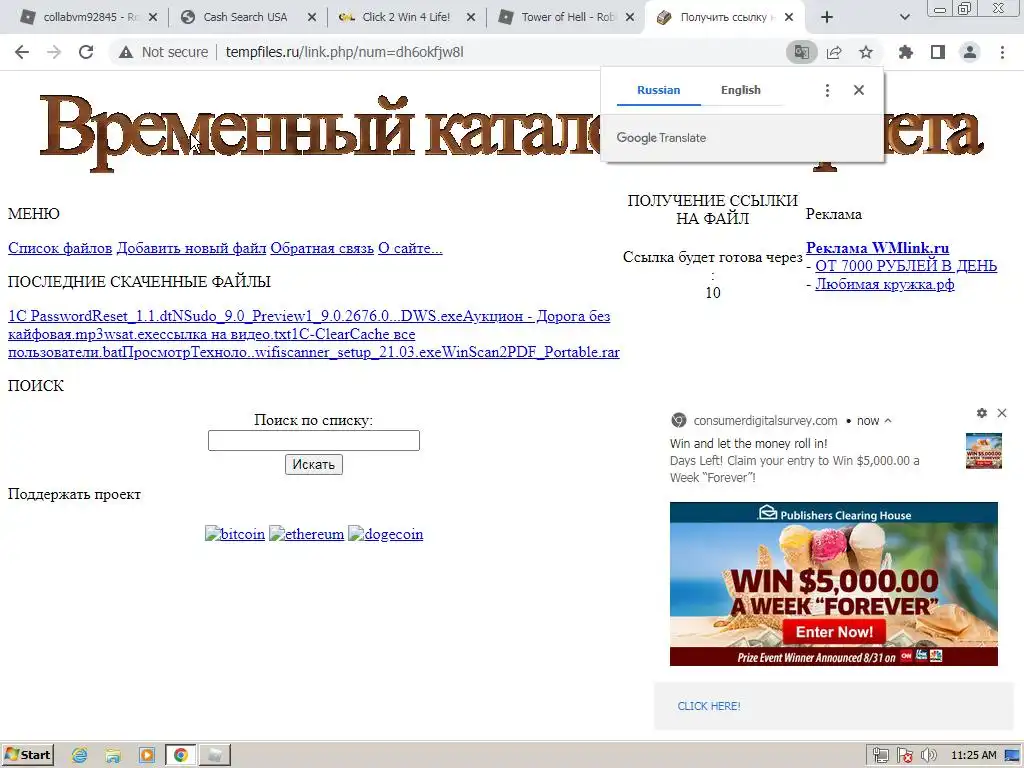1024x768 pixels.
Task: Share this page via the share icon
Action: [x=834, y=52]
